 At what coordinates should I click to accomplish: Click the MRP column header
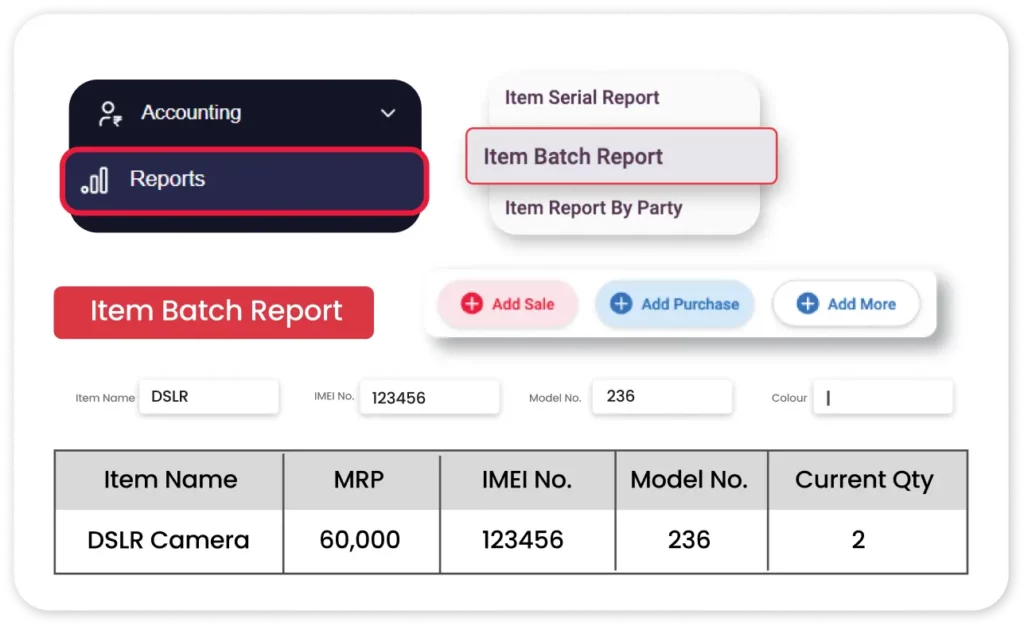(359, 480)
